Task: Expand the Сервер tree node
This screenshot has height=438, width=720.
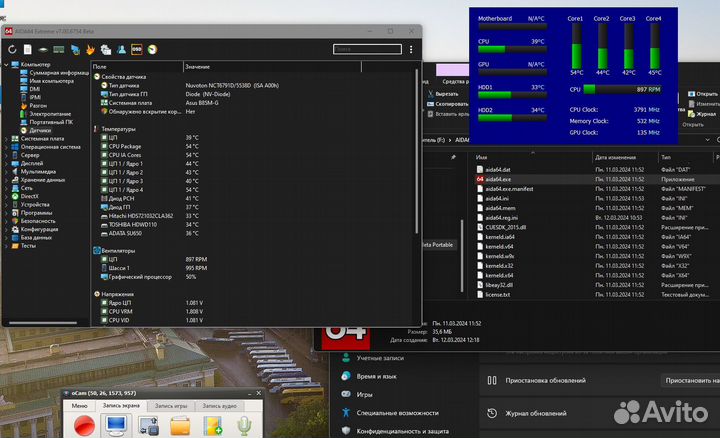Action: [x=6, y=155]
